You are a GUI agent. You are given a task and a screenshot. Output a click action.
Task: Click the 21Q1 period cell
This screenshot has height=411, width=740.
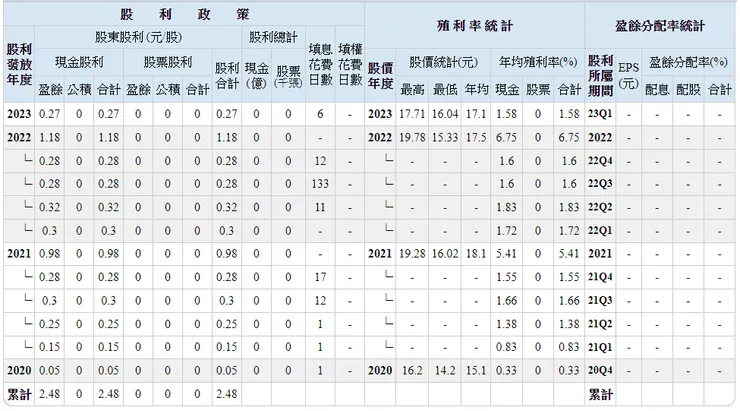[600, 347]
